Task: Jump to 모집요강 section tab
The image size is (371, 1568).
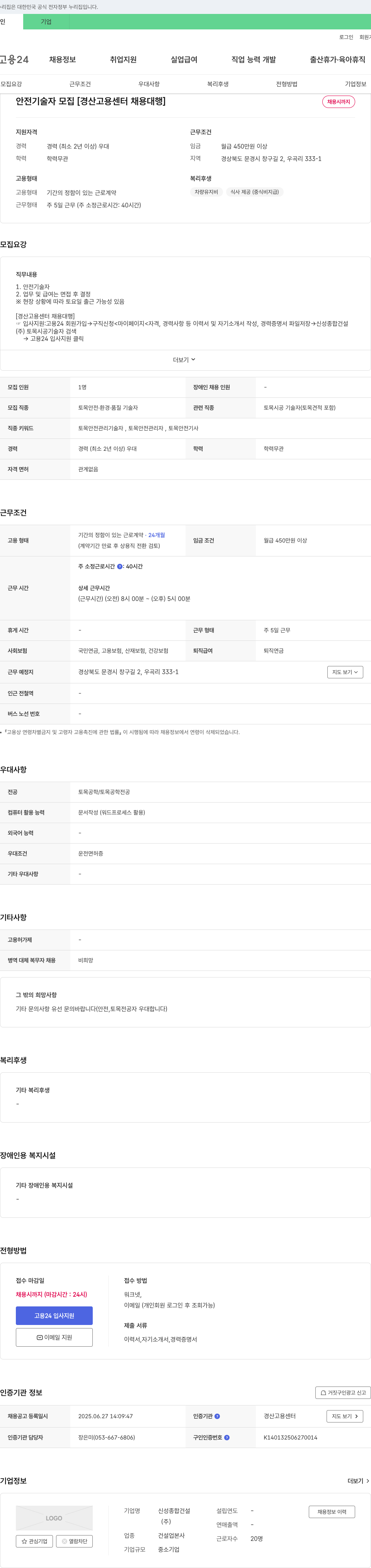Action: point(11,84)
